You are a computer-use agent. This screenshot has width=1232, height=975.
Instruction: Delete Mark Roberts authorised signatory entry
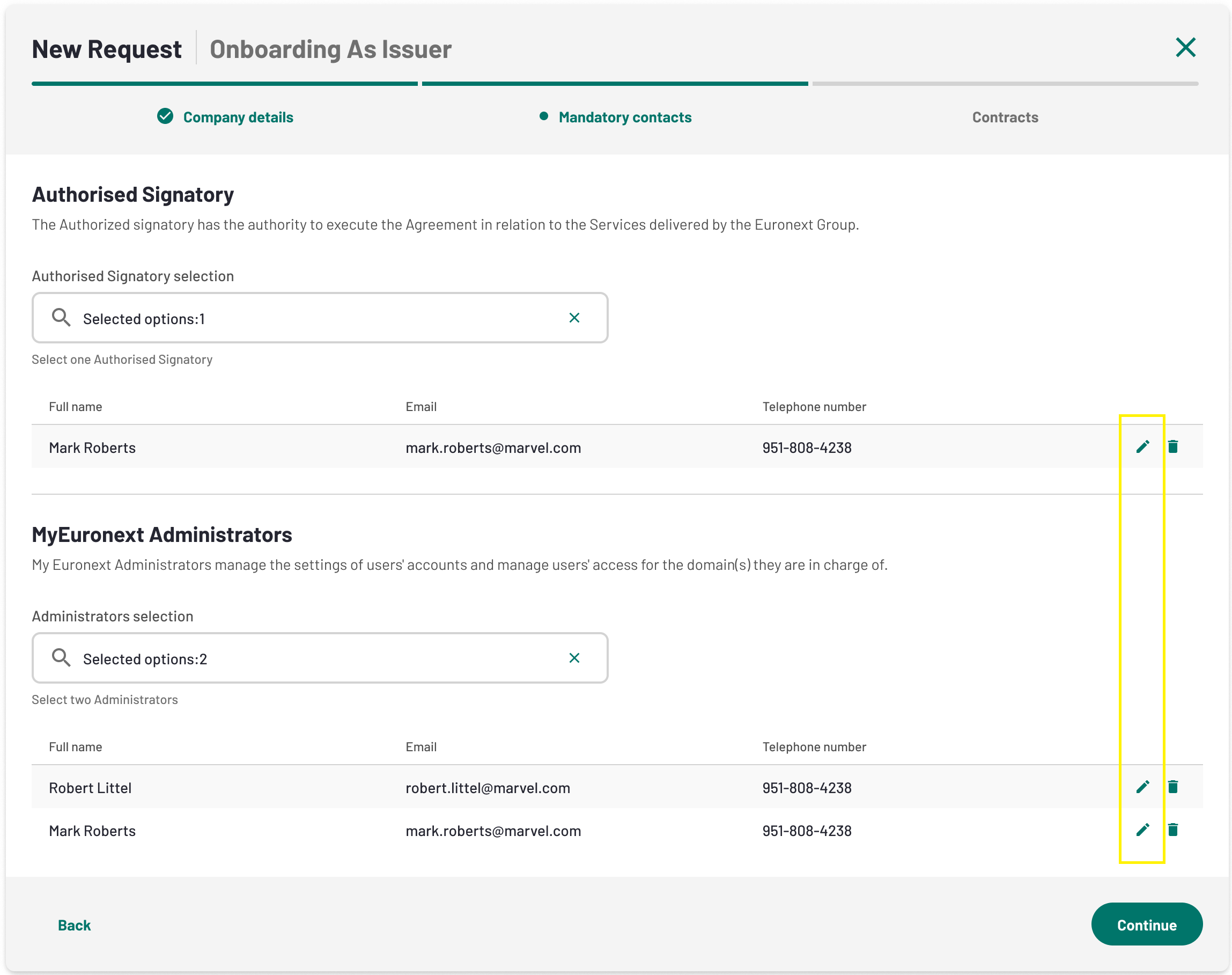(x=1172, y=446)
